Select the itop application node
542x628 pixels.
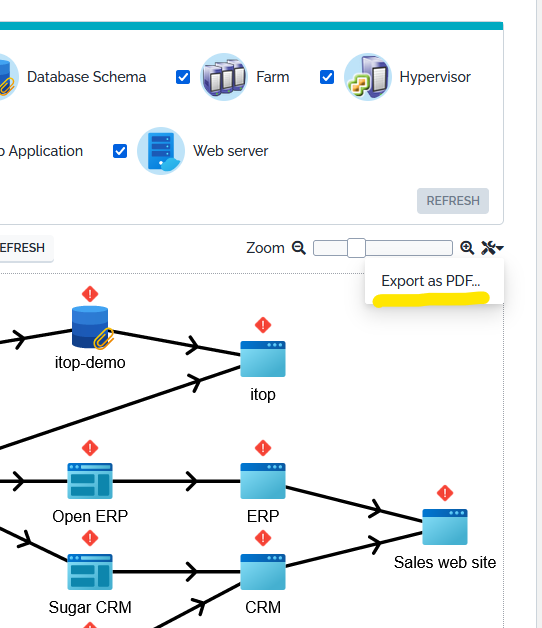263,359
